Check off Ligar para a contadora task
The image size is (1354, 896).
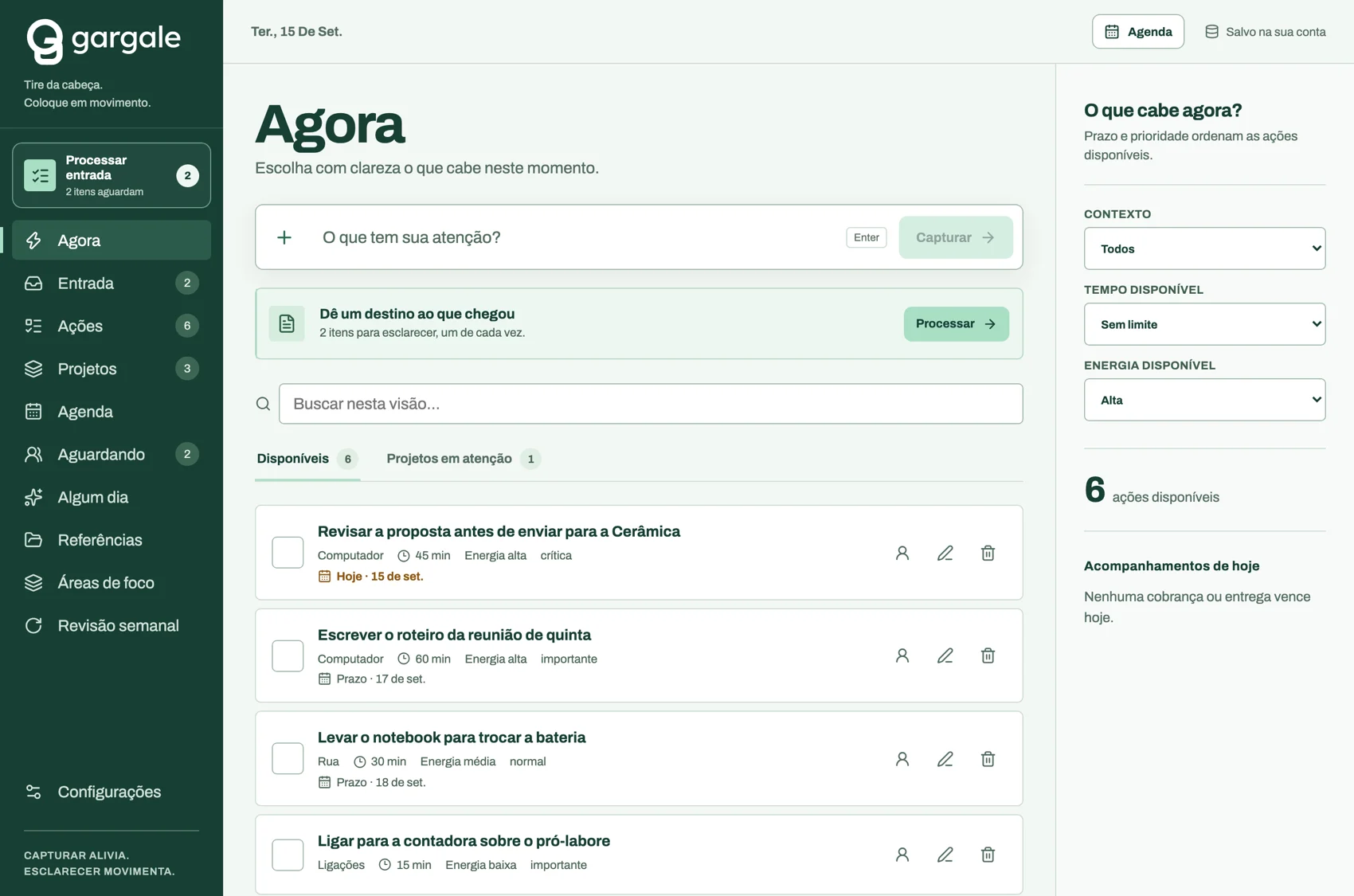288,855
